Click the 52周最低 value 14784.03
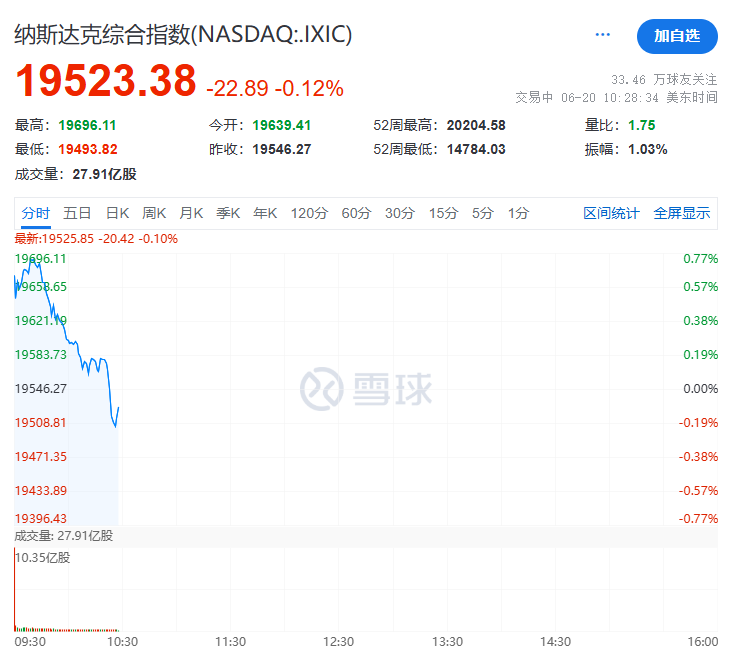The image size is (741, 662). (476, 149)
